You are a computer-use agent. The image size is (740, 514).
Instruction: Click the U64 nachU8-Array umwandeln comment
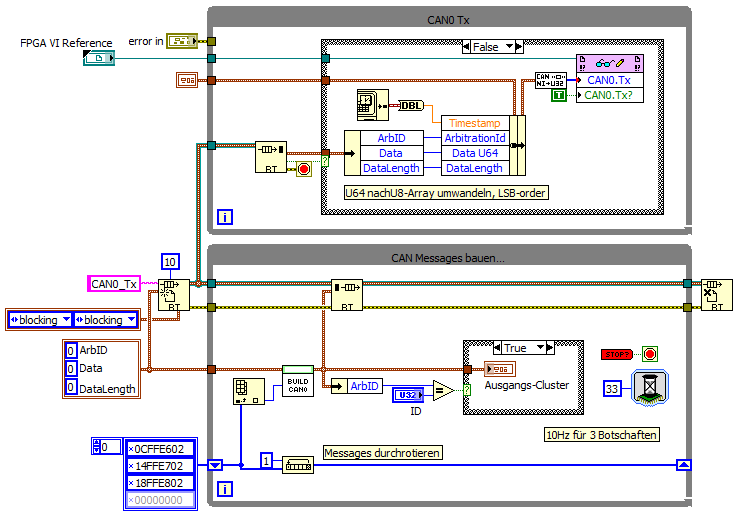pyautogui.click(x=446, y=193)
